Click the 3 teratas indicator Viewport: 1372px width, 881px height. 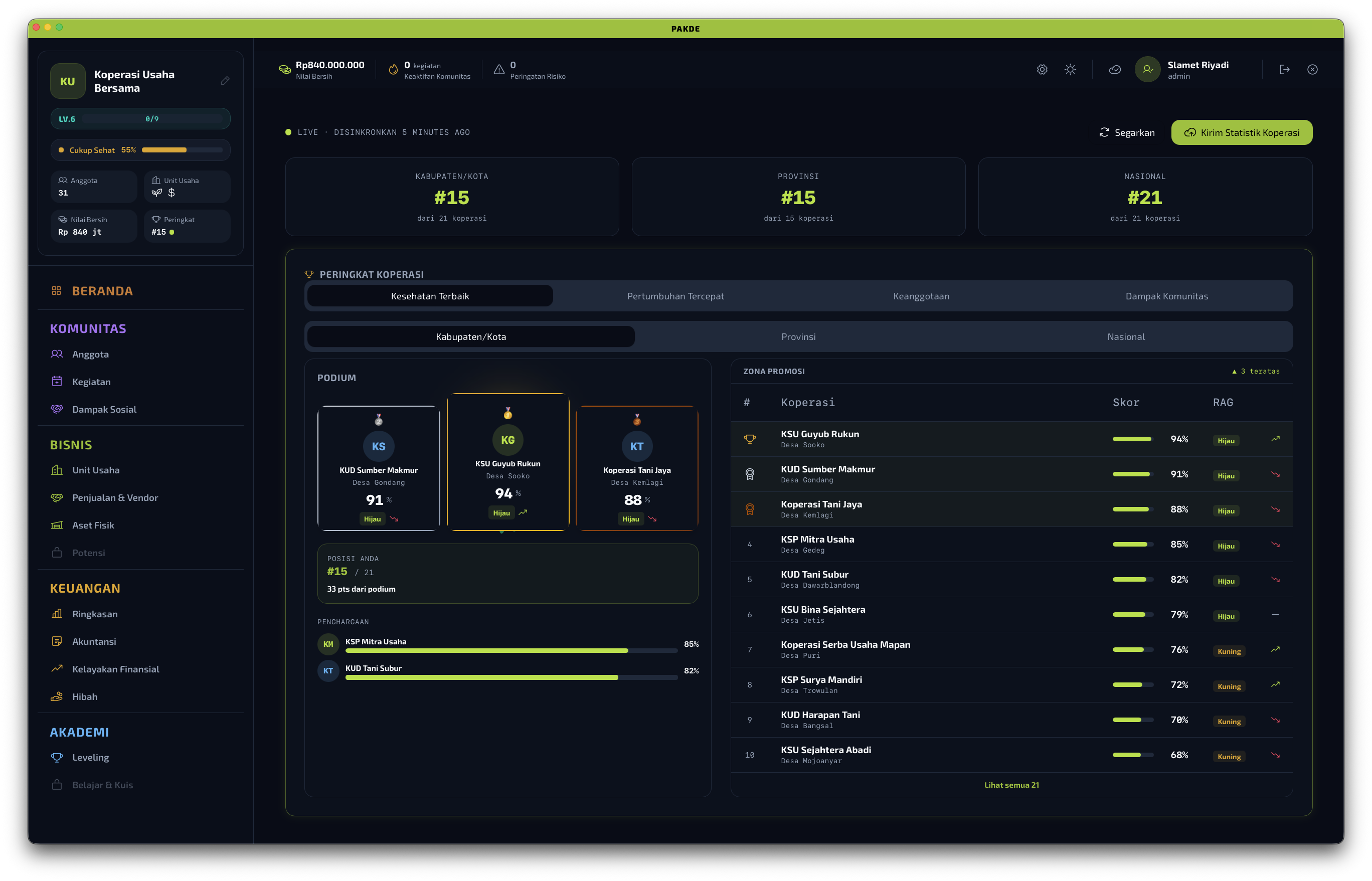pos(1255,371)
